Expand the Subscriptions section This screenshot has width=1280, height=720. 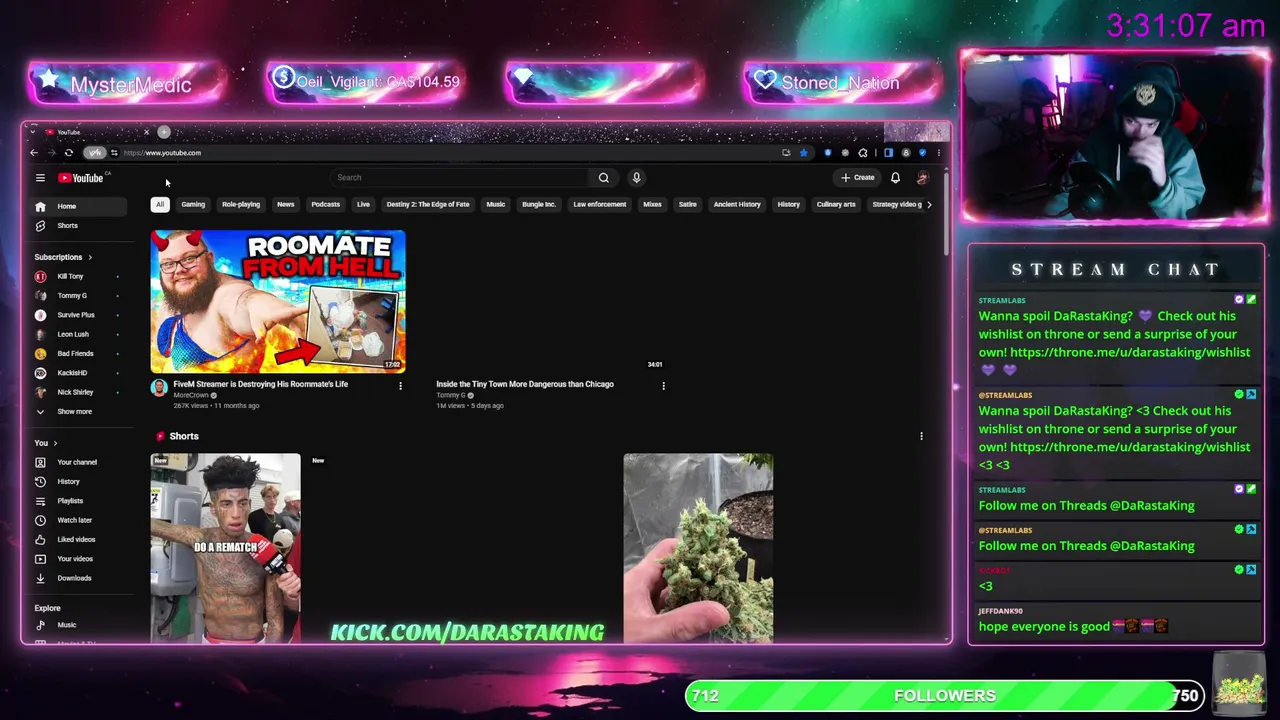tap(63, 257)
